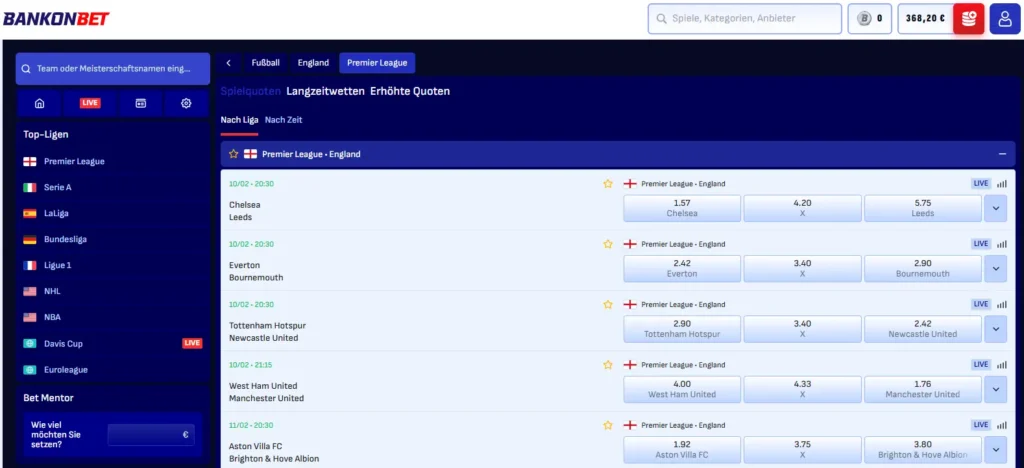Bet on Aston Villa FC at 1.92
The width and height of the screenshot is (1024, 468).
[x=682, y=450]
